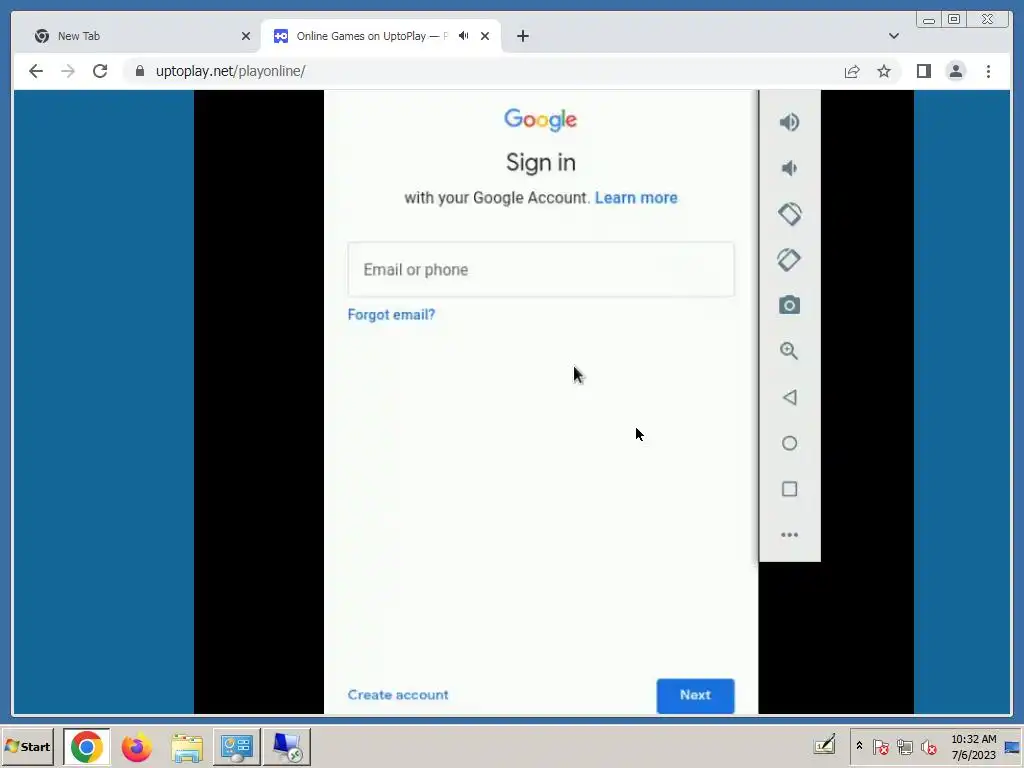
Task: Click the address bar URL uptoplay.net/playonline/
Action: [x=231, y=71]
